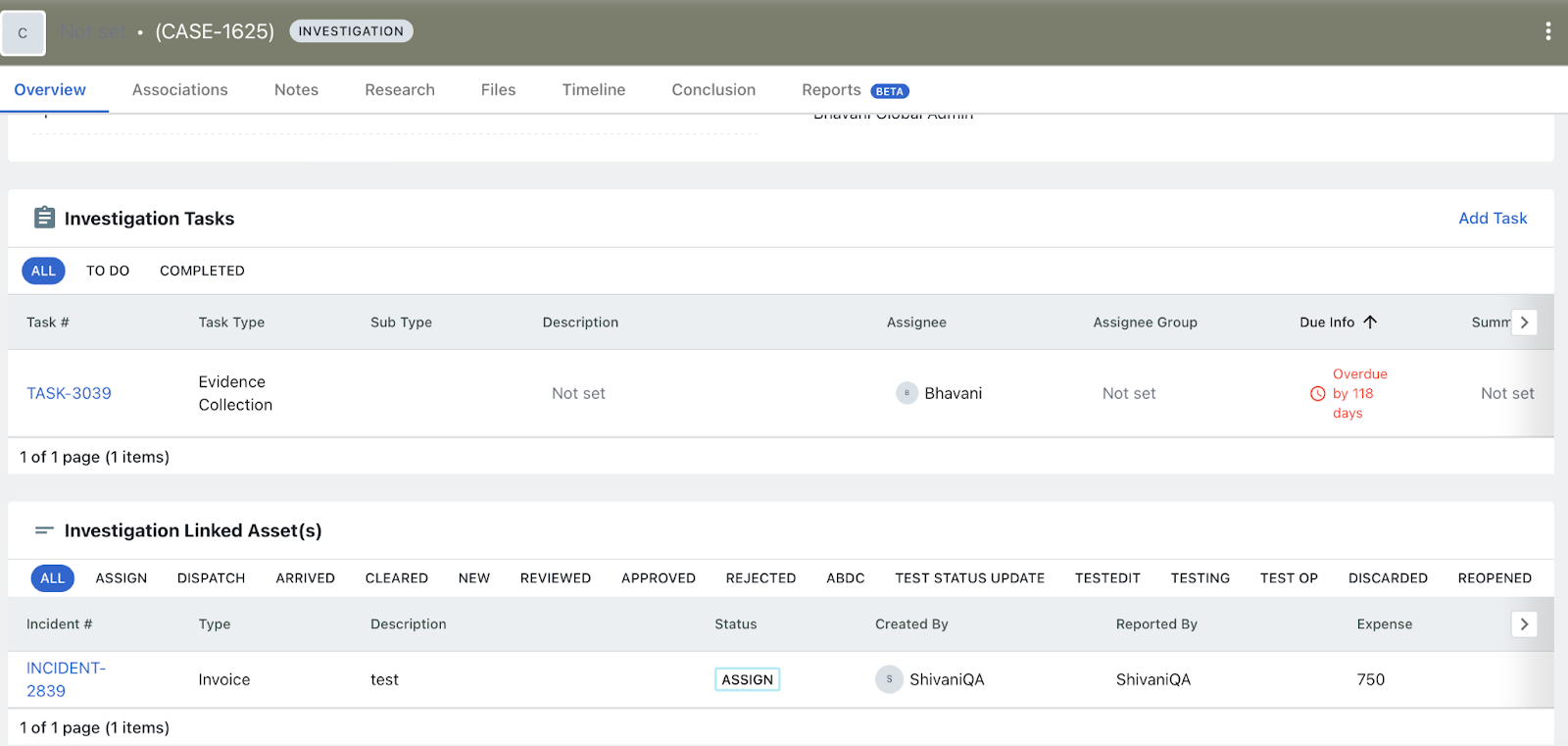The height and width of the screenshot is (746, 1568).
Task: Click the Evidence Collection task type cell
Action: tap(235, 393)
